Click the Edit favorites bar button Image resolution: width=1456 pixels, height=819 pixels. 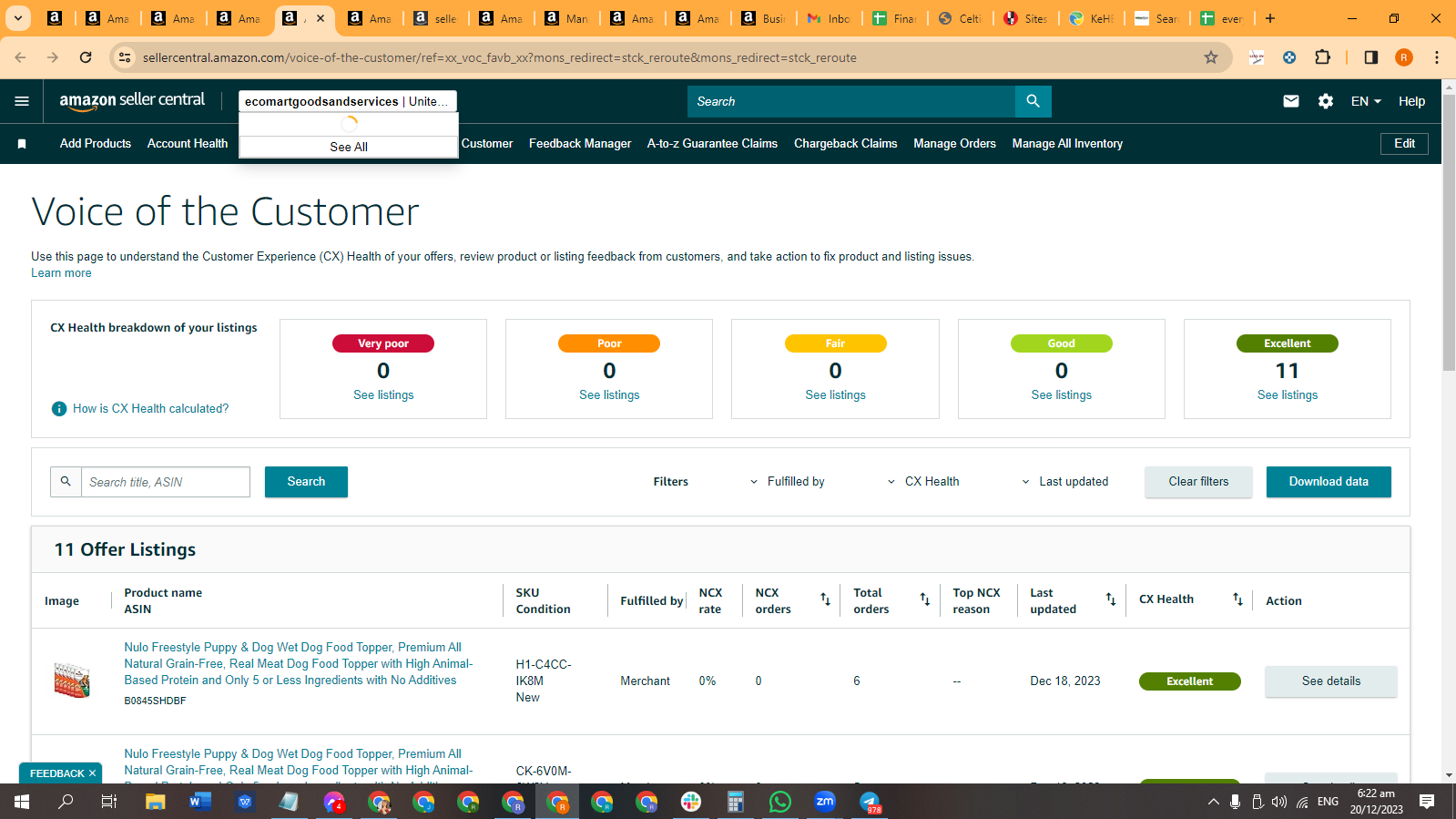pyautogui.click(x=1404, y=144)
